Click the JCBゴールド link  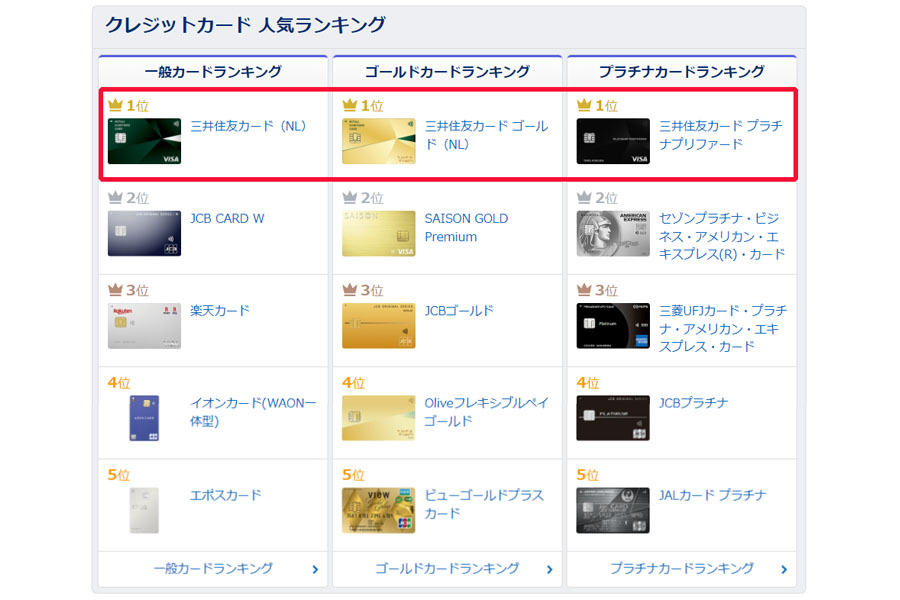tap(459, 311)
